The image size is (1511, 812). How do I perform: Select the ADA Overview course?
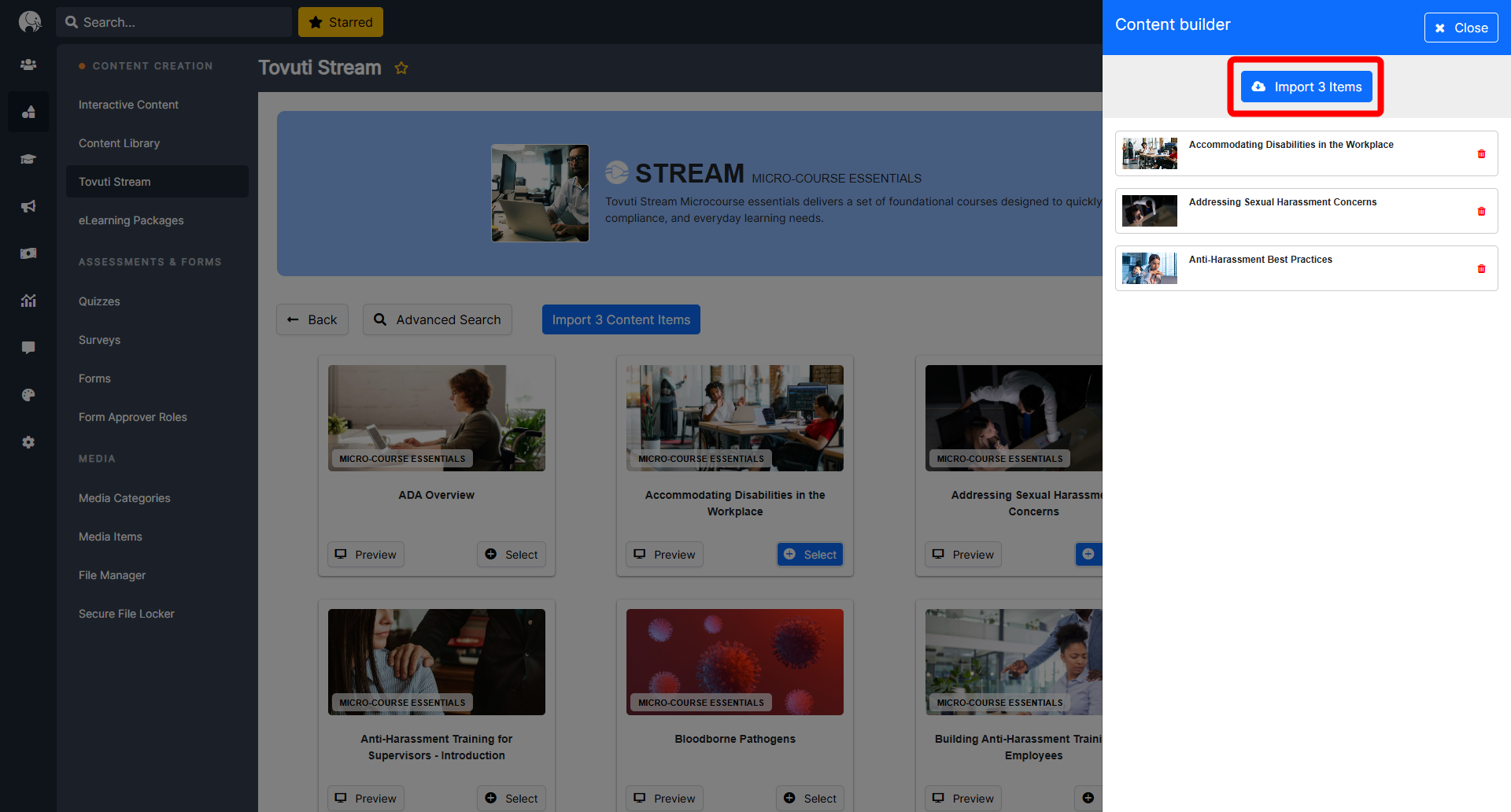(512, 555)
